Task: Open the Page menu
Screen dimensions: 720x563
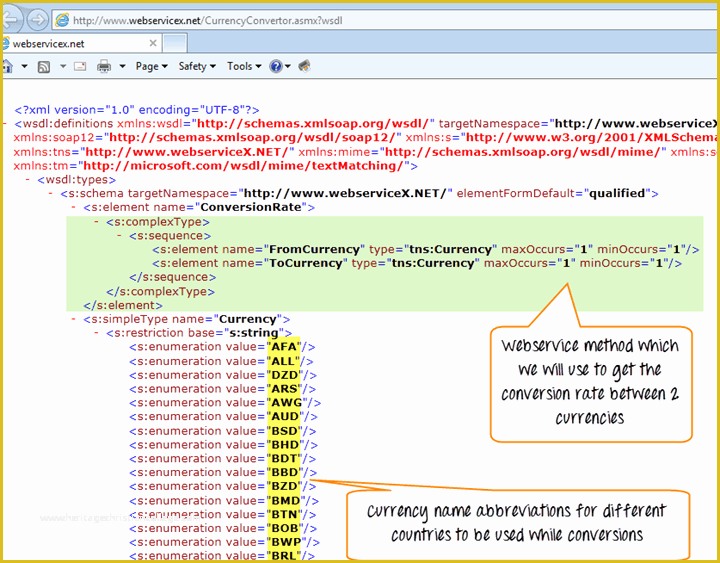Action: 152,67
